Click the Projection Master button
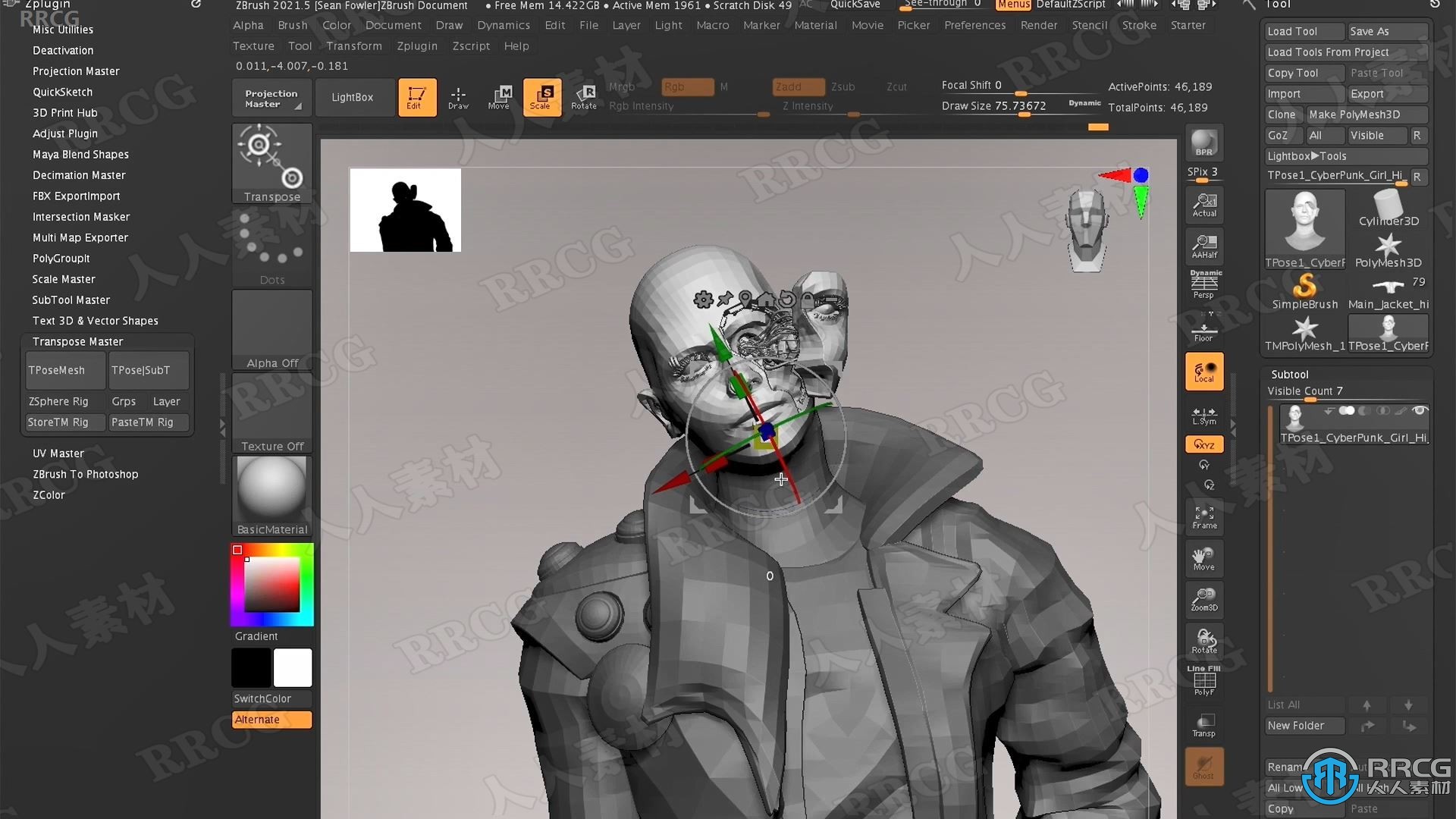Image resolution: width=1456 pixels, height=819 pixels. point(271,98)
